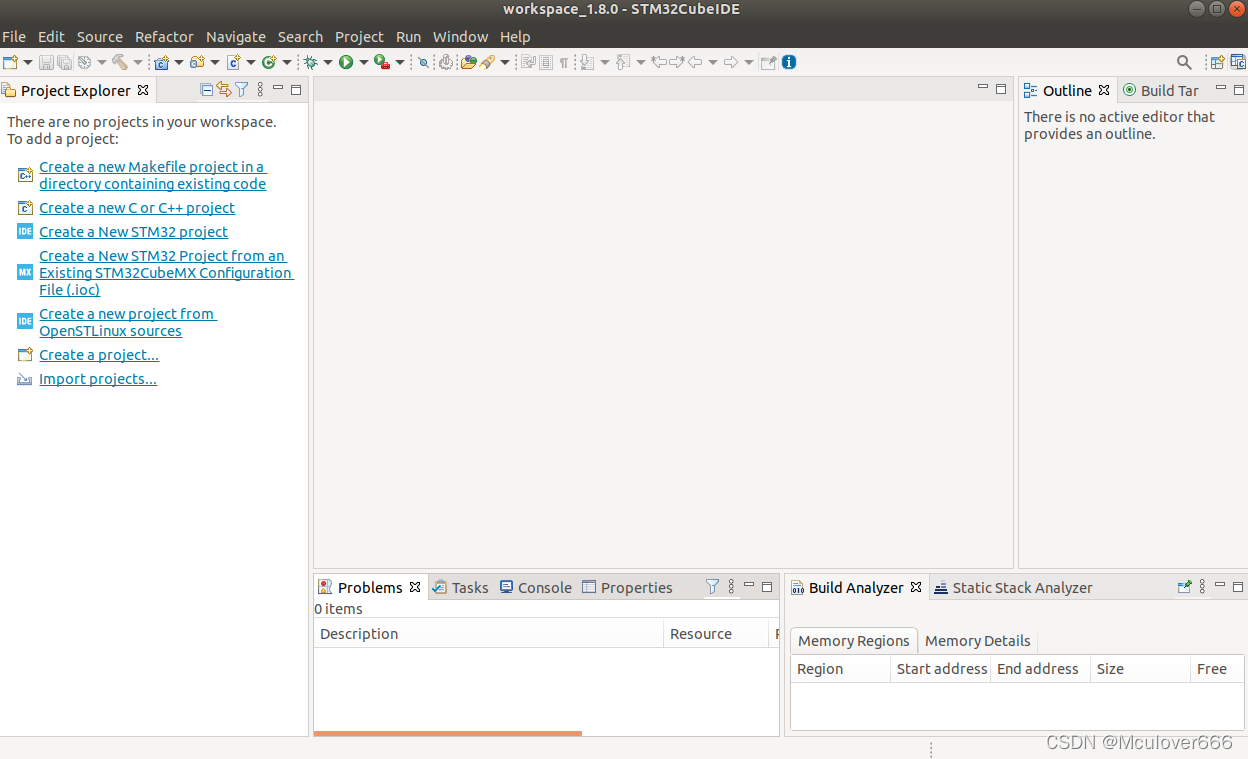Open the Window menu
1248x759 pixels.
coord(460,37)
